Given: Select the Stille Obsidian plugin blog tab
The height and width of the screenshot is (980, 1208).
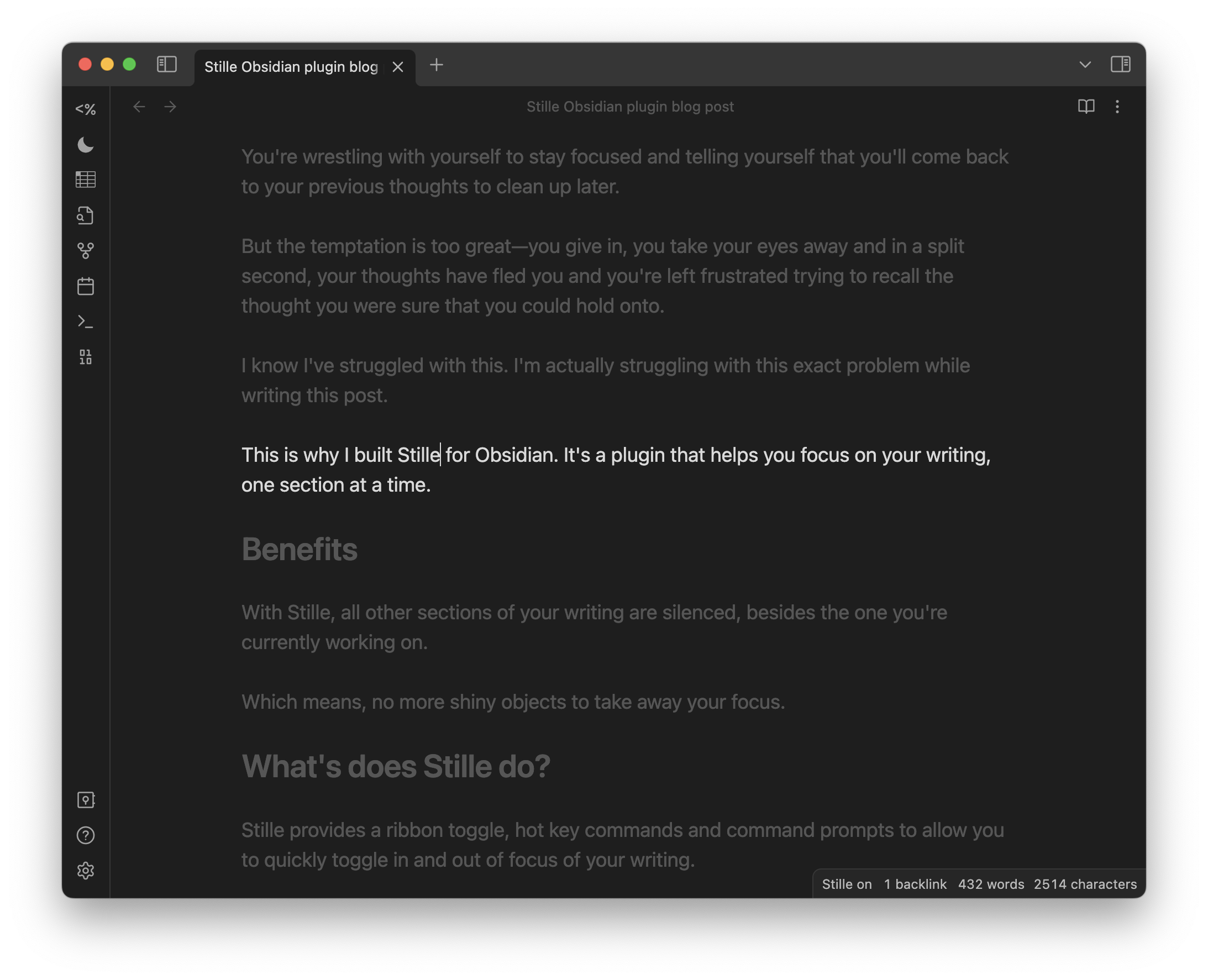Looking at the screenshot, I should click(291, 67).
